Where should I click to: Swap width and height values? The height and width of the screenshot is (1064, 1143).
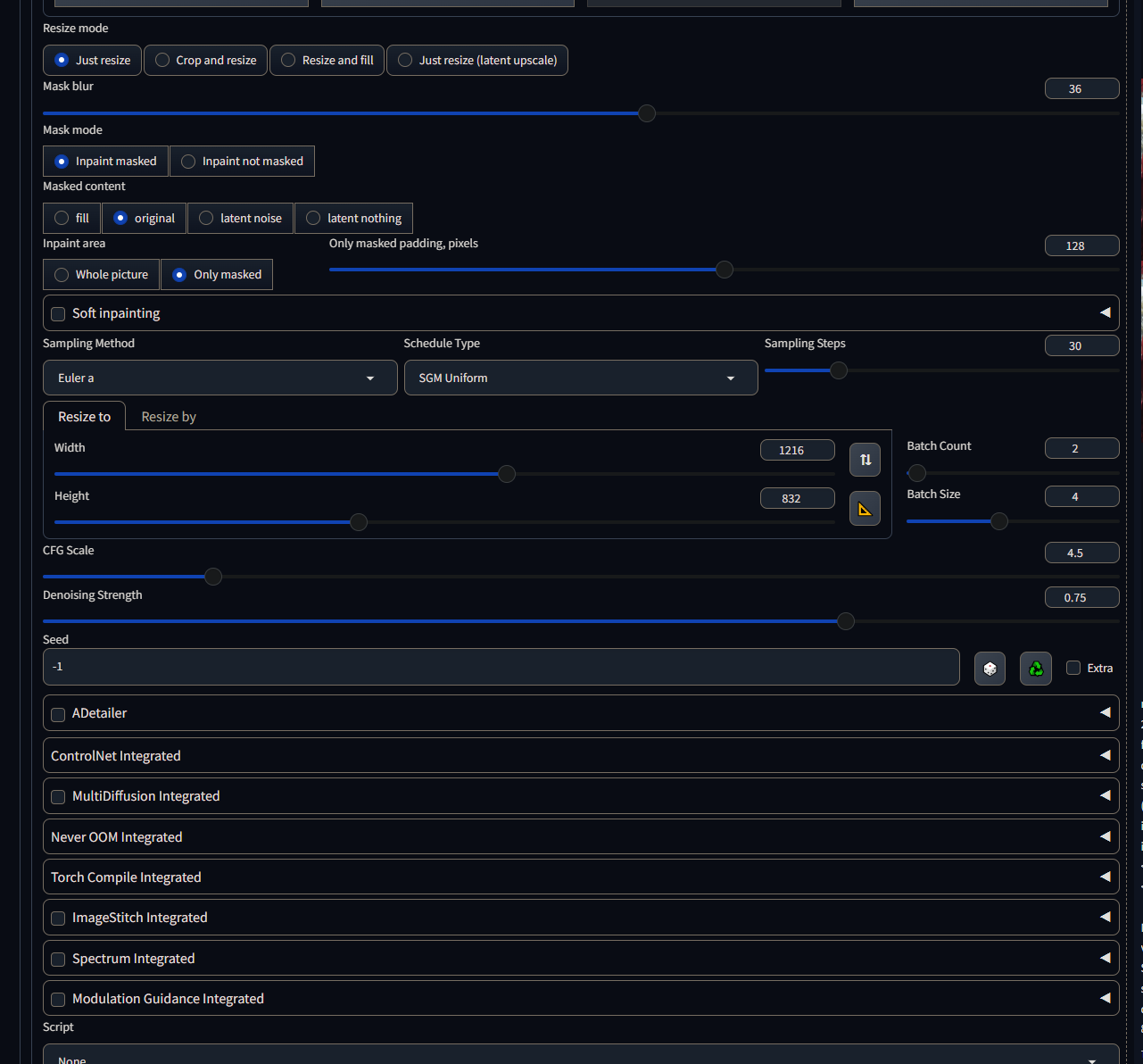(x=865, y=460)
